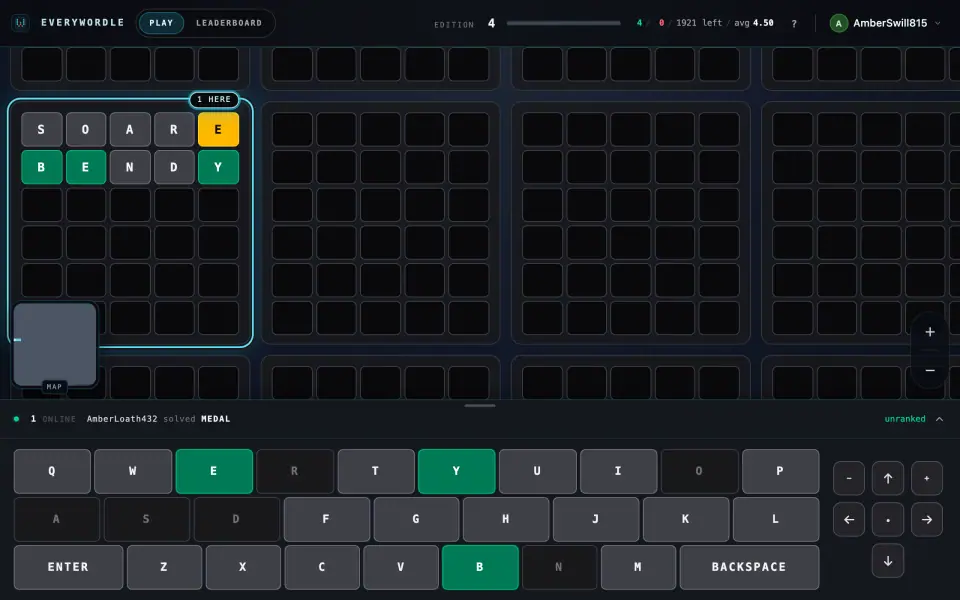Click the 'avg 4.50' stat
Image resolution: width=960 pixels, height=600 pixels.
pyautogui.click(x=754, y=23)
